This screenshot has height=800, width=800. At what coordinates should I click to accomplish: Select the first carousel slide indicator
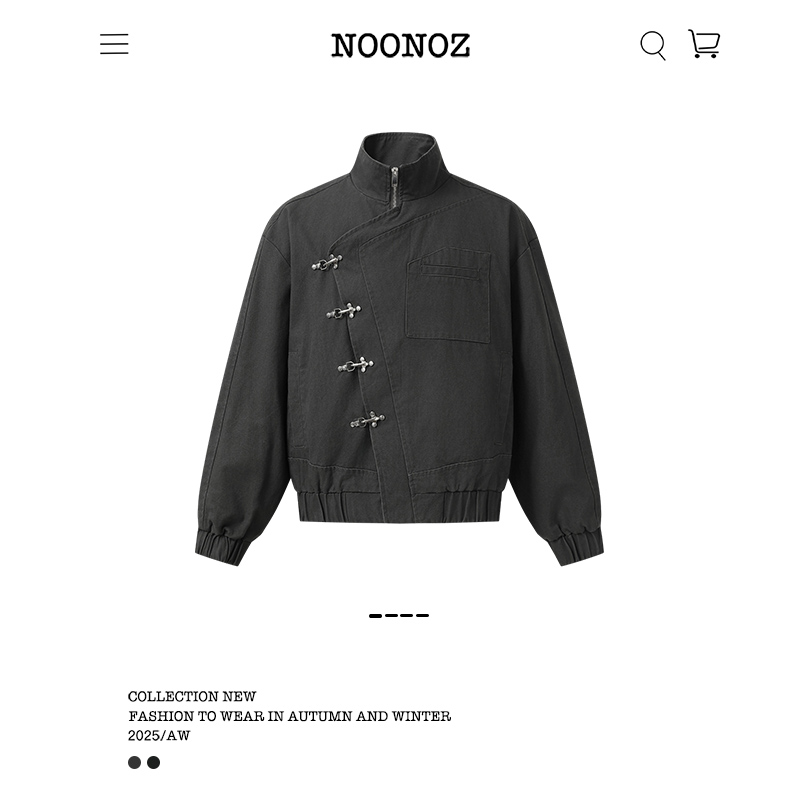click(x=376, y=616)
